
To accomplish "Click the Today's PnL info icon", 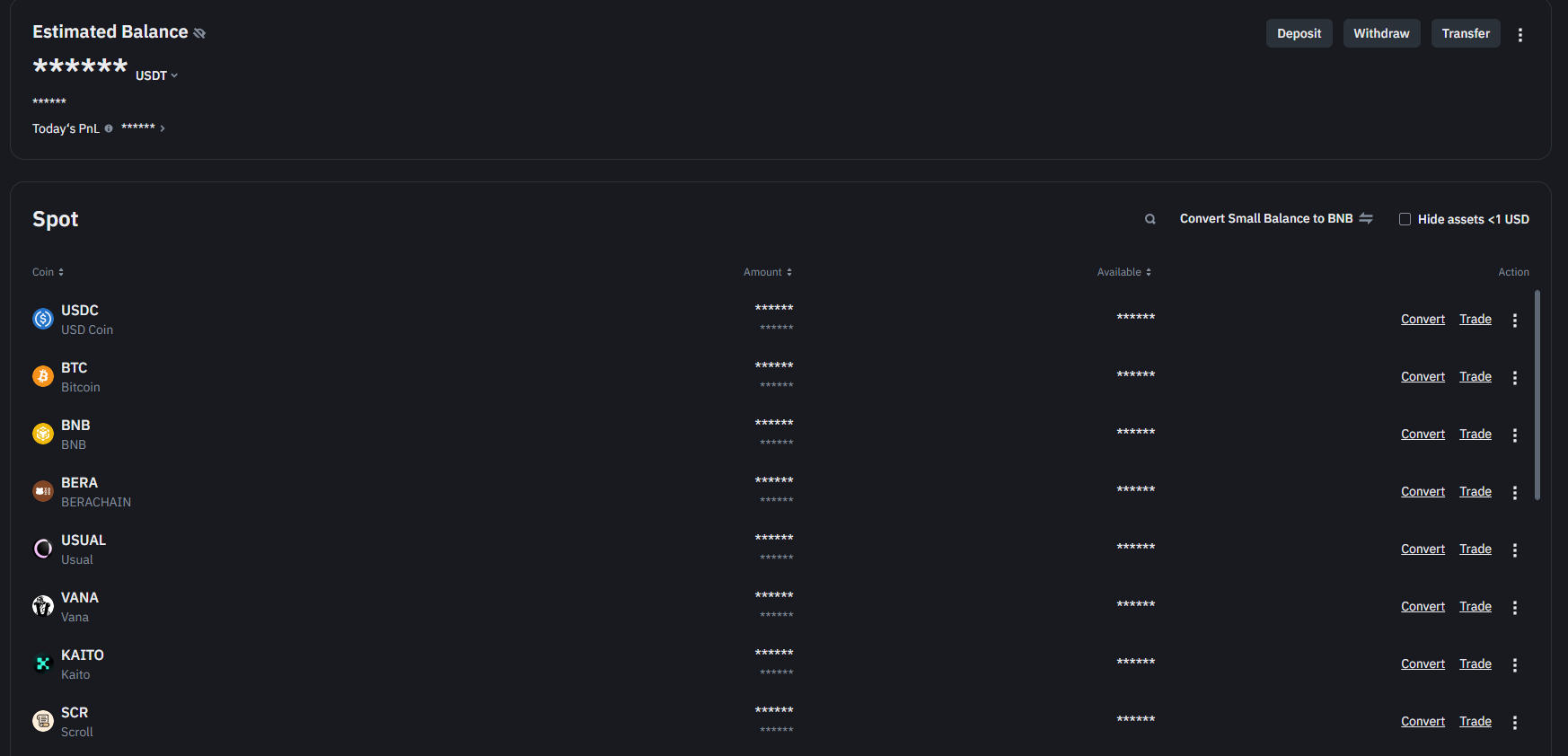I will point(109,128).
